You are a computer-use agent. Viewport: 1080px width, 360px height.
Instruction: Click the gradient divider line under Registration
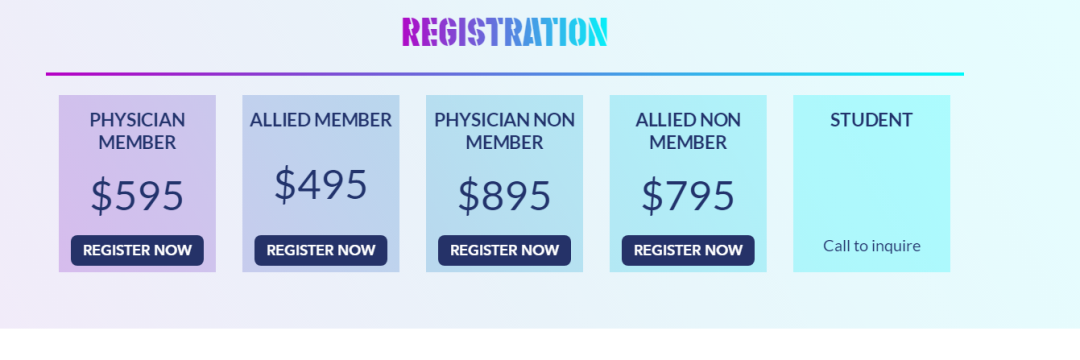(x=505, y=74)
